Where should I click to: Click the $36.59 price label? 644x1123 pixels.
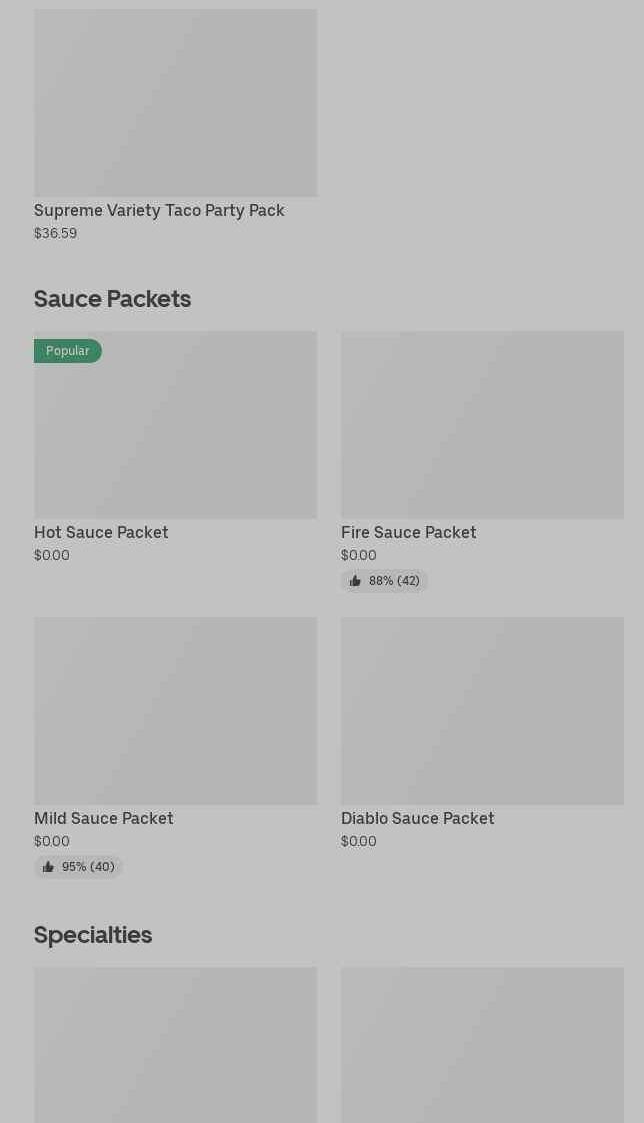[x=55, y=233]
